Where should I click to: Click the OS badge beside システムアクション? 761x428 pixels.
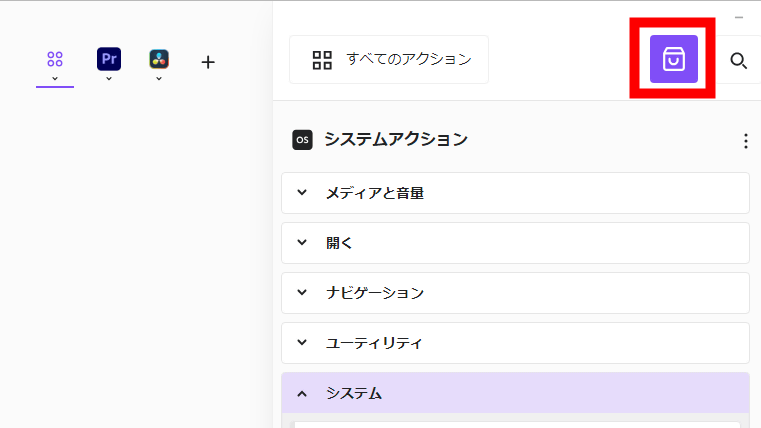tap(302, 140)
